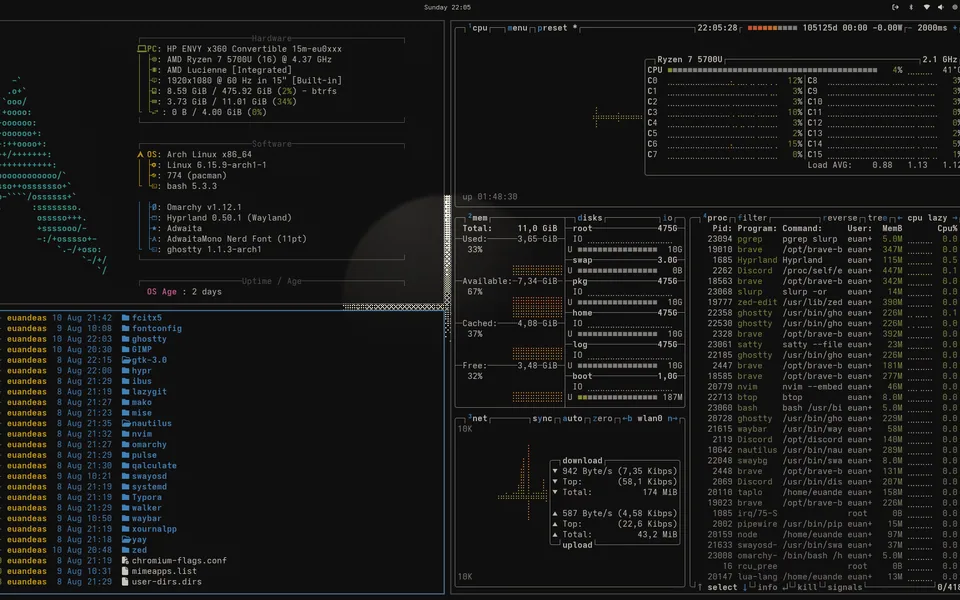
Task: Click the wlan0 interface name
Action: (649, 418)
